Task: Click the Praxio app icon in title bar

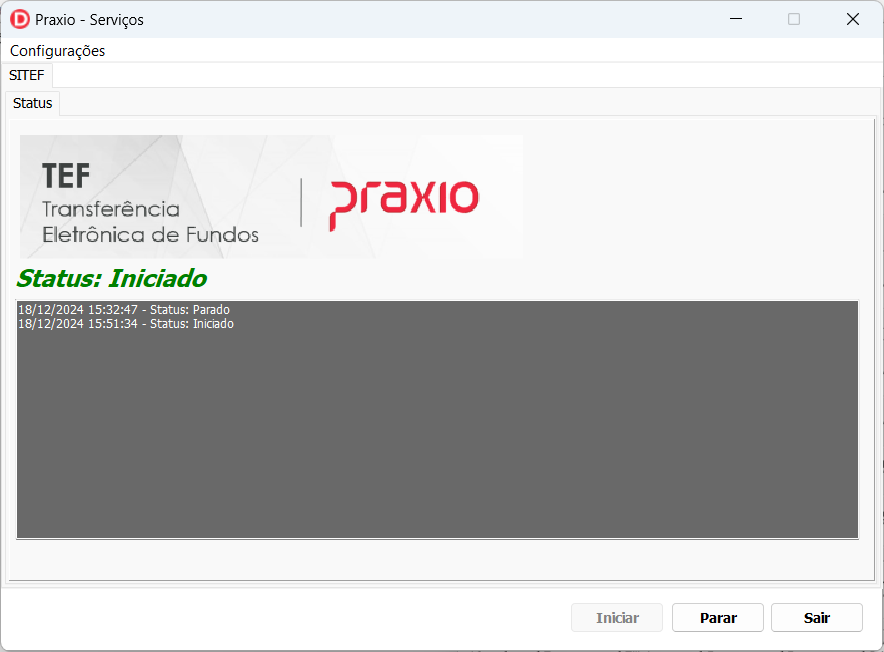Action: 20,20
